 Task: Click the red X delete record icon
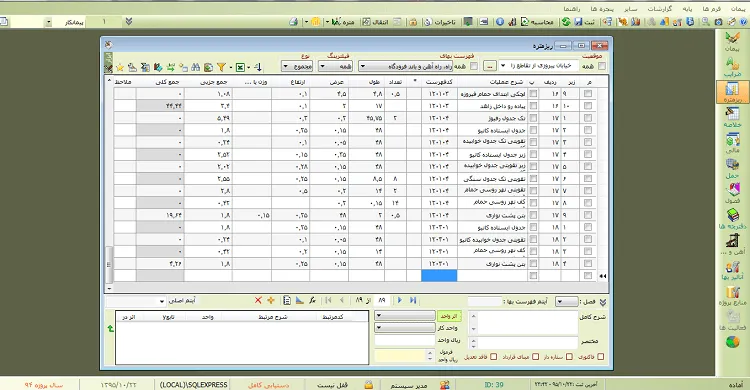tap(258, 301)
